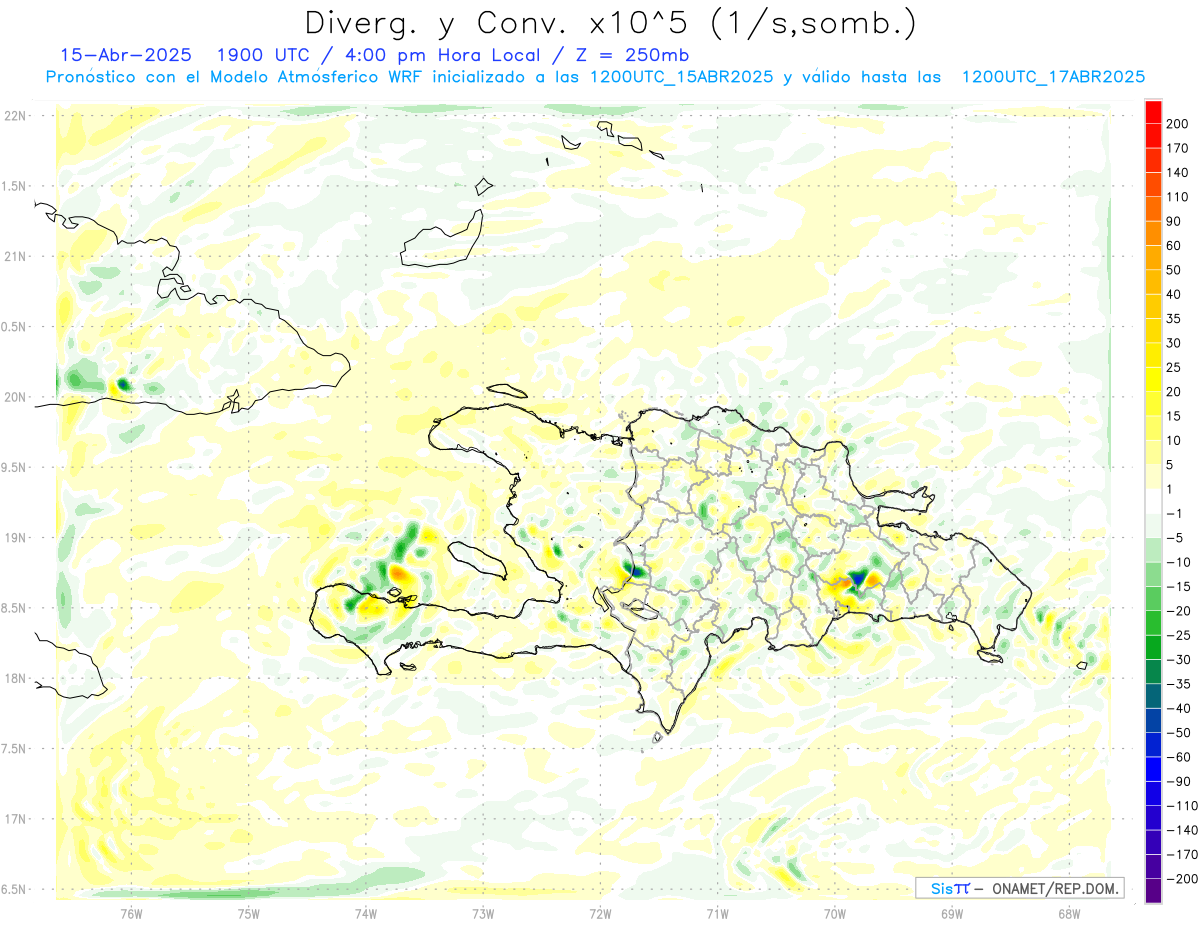Click the '76W' longitude label
Screen dimensions: 1200x927
coord(131,912)
